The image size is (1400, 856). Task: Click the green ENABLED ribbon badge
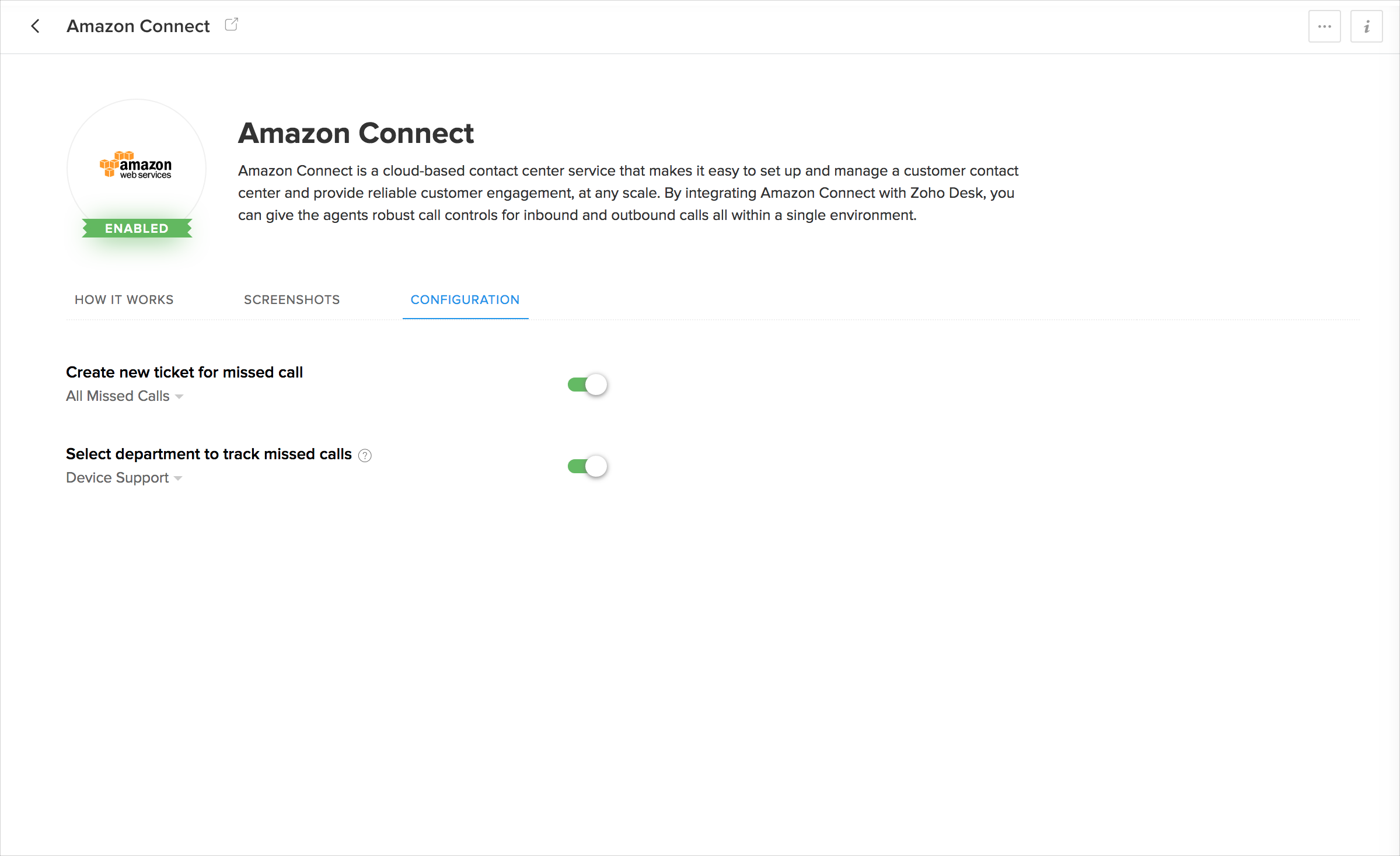[x=137, y=228]
